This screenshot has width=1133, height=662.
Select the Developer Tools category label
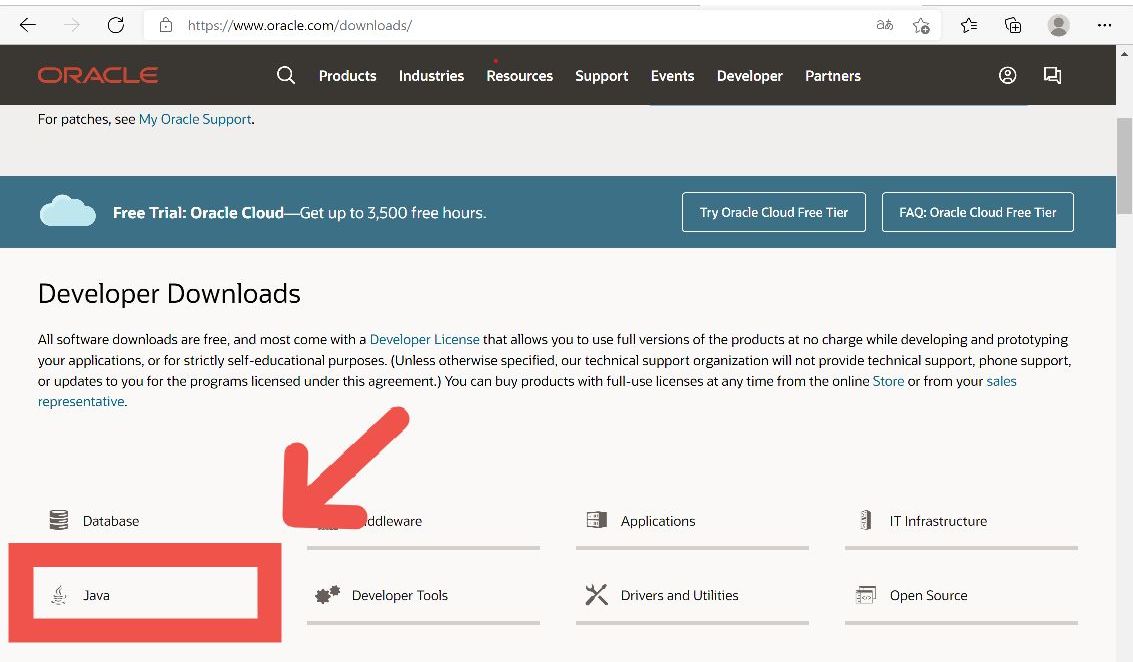(x=400, y=596)
